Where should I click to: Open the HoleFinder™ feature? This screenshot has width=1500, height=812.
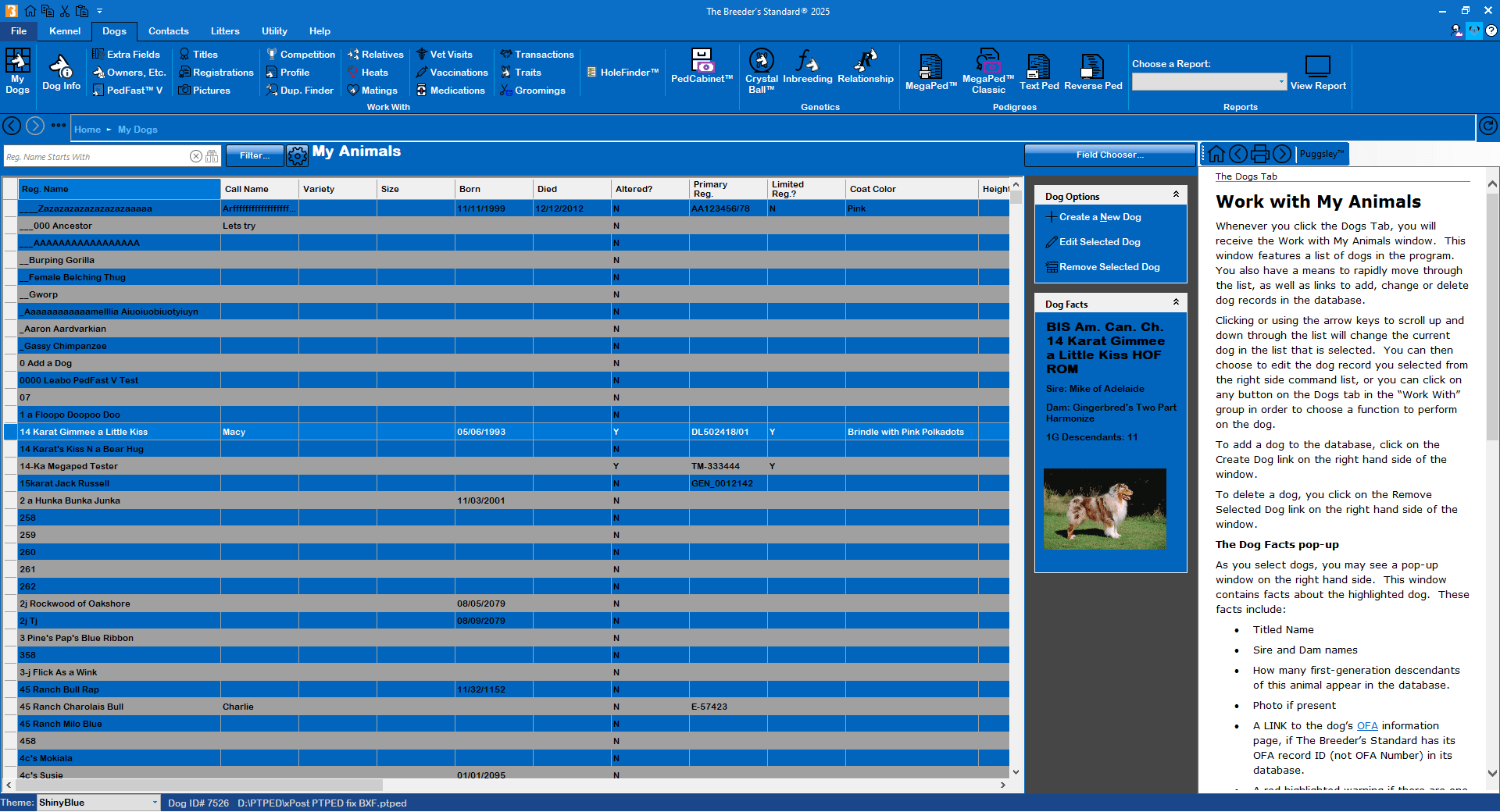tap(623, 72)
